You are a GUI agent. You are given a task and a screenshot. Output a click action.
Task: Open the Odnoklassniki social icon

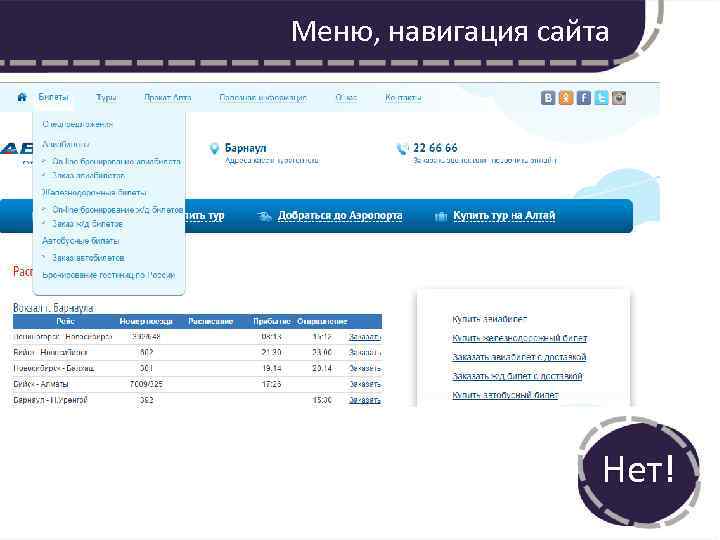(x=566, y=98)
